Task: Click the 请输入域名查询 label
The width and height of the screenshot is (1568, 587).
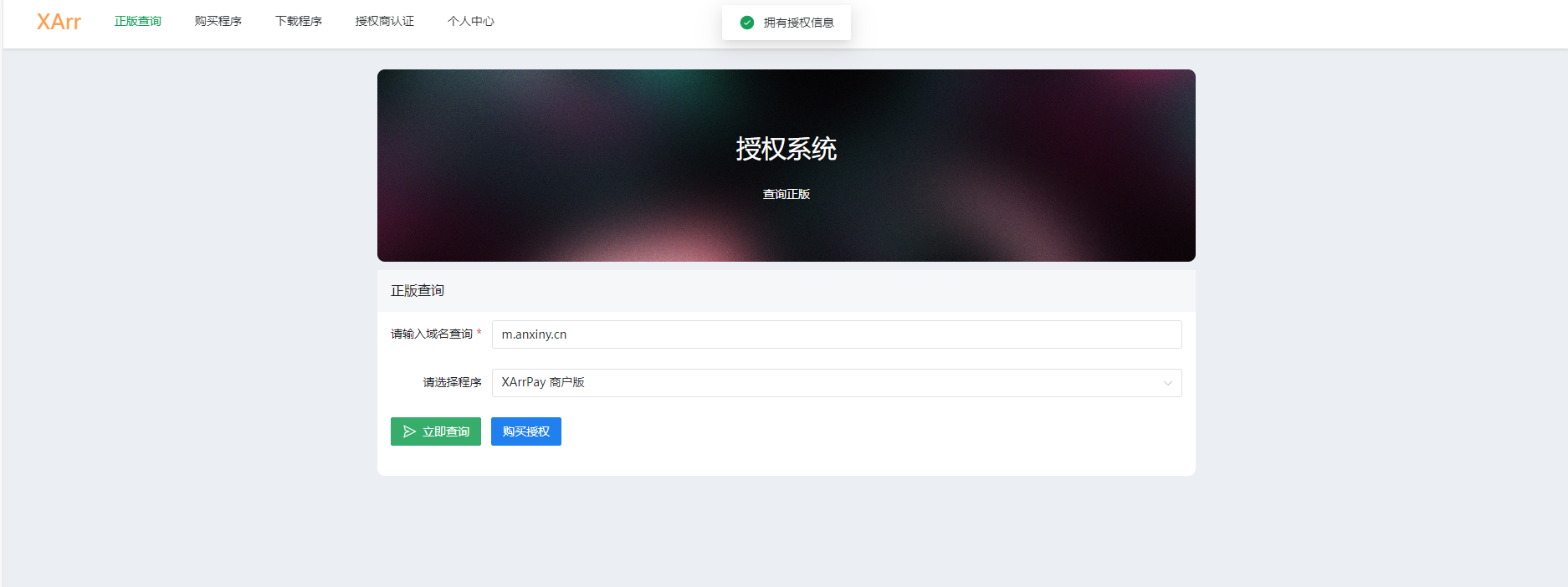Action: (x=432, y=334)
